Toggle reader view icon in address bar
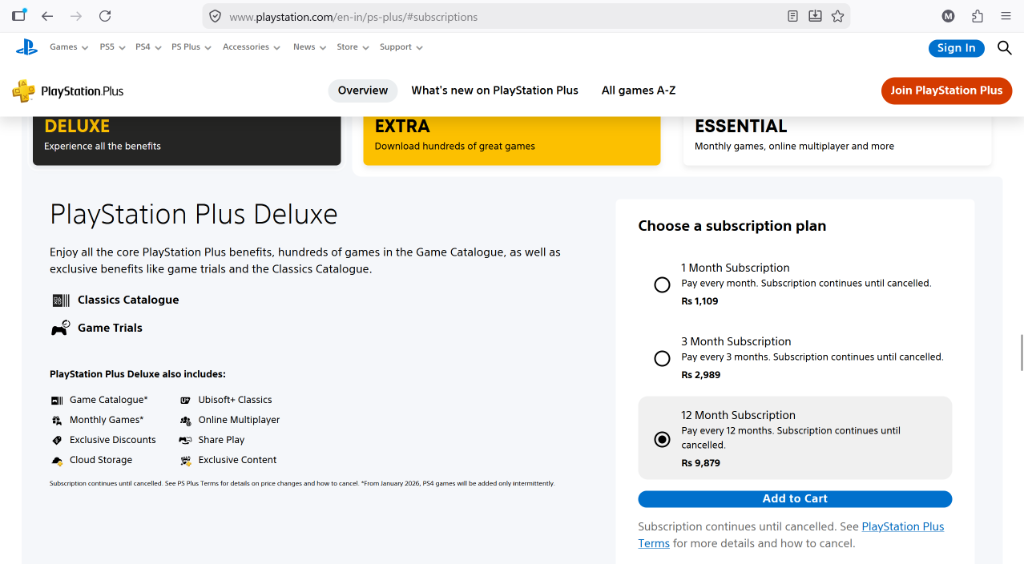 pos(792,16)
